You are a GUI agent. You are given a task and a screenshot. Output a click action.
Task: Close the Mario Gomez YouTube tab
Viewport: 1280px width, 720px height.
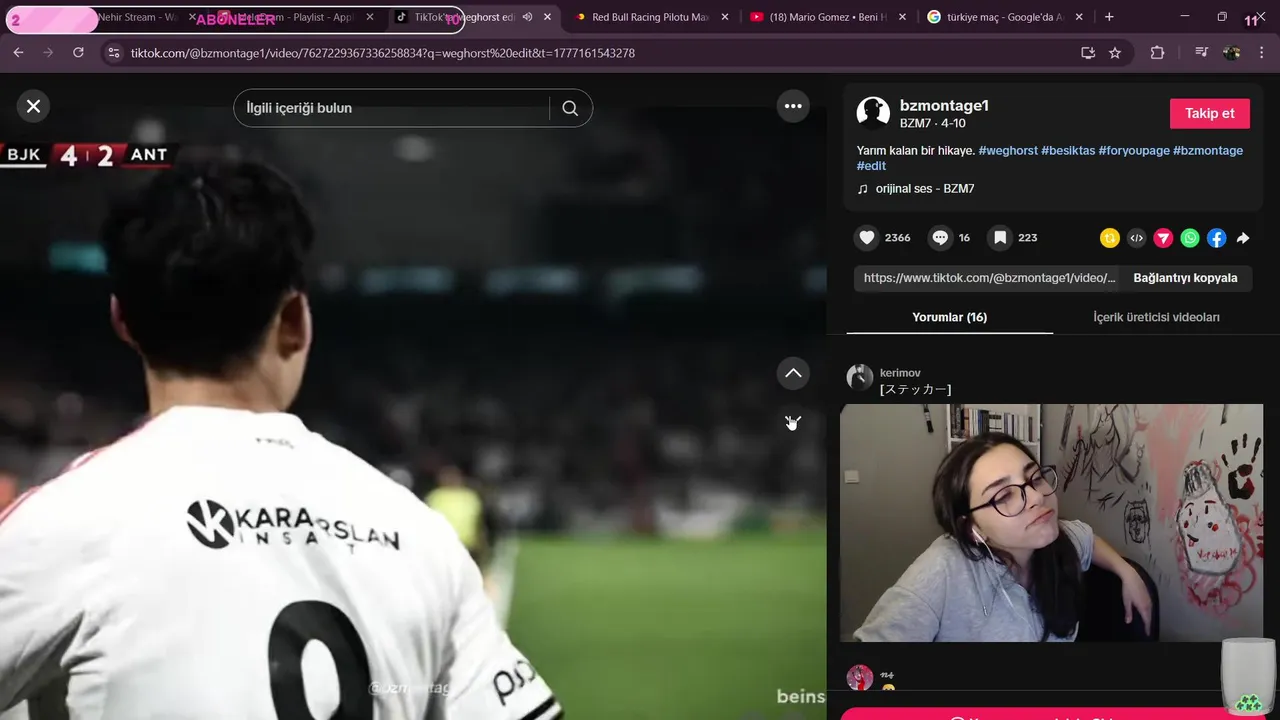(x=902, y=17)
